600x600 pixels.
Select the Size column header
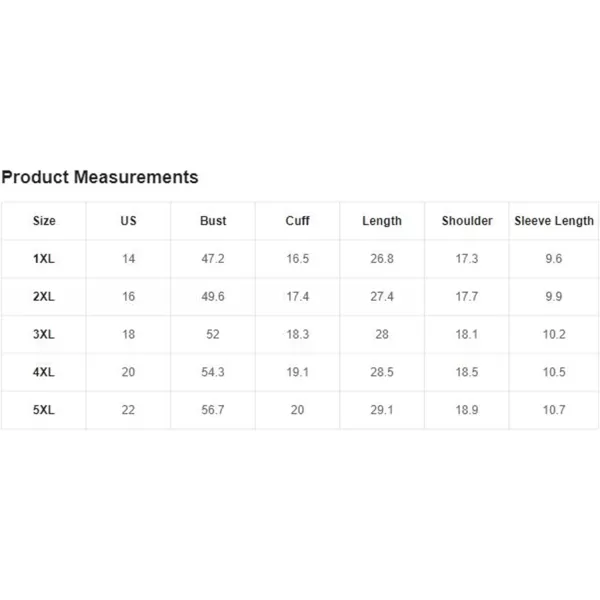tap(44, 221)
